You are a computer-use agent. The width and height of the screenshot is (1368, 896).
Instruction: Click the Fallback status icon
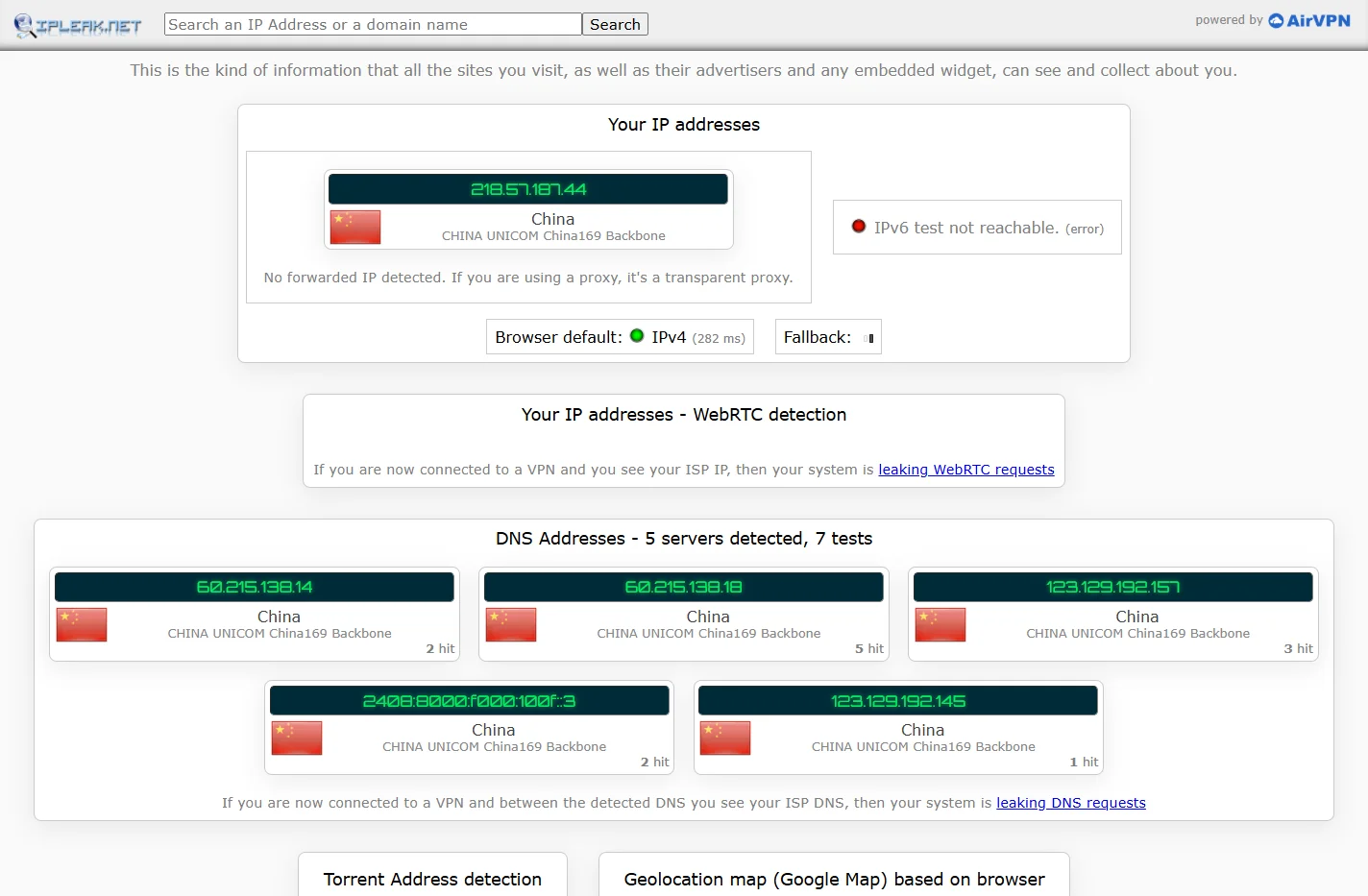[868, 338]
